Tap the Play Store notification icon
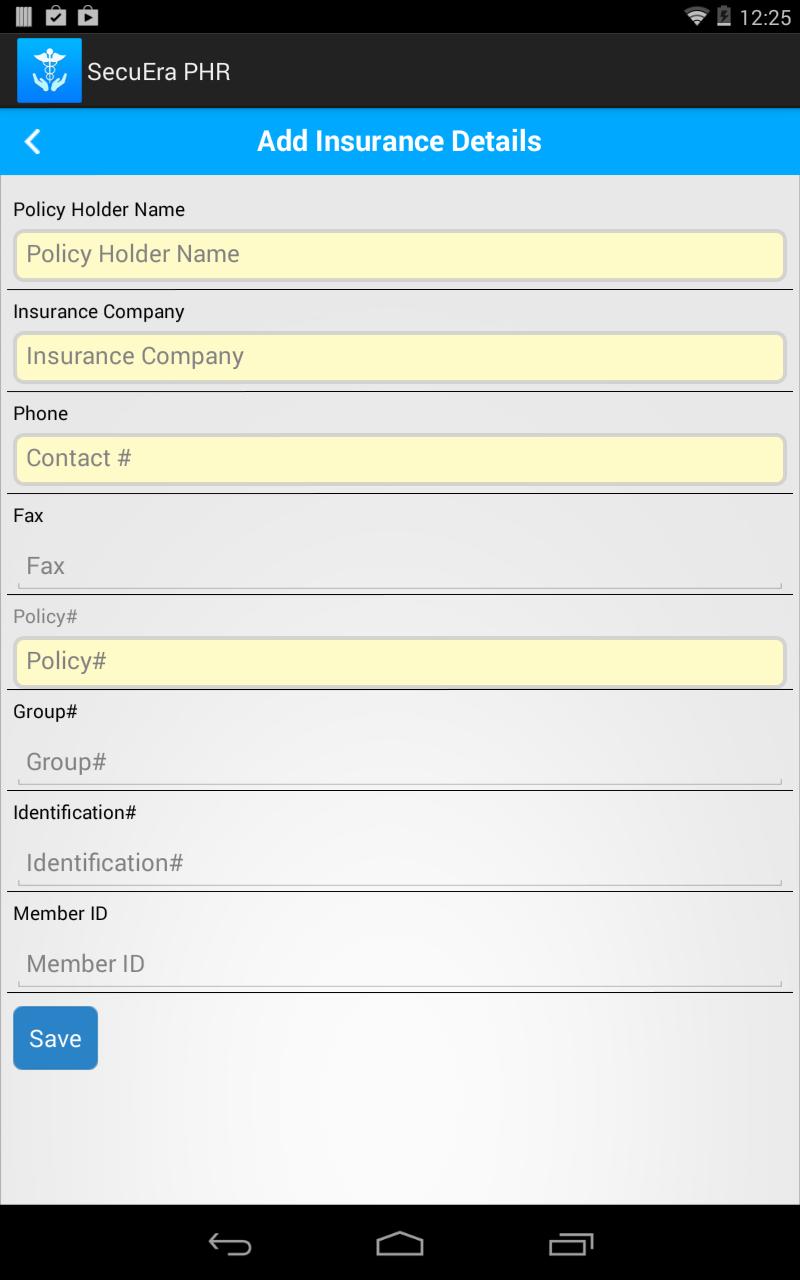 [x=88, y=16]
